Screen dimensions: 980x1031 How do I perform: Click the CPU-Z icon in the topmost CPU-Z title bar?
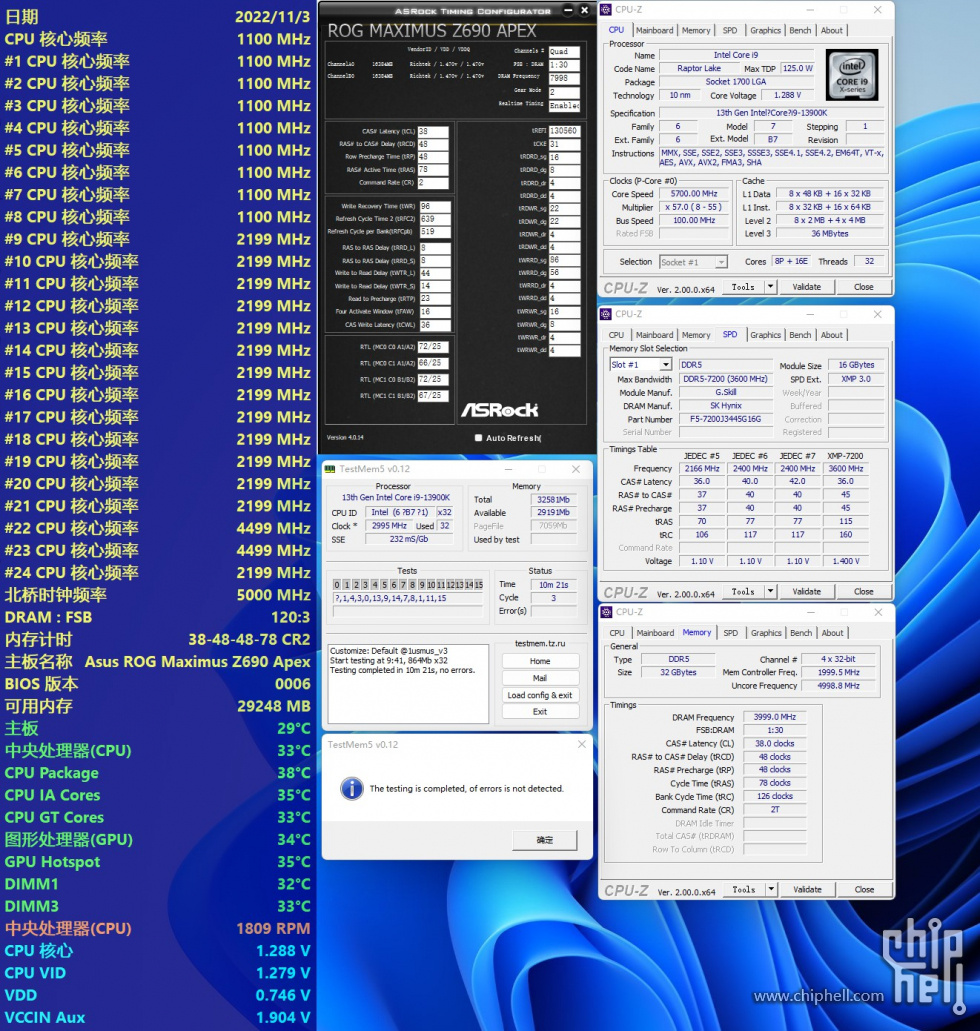[x=606, y=10]
